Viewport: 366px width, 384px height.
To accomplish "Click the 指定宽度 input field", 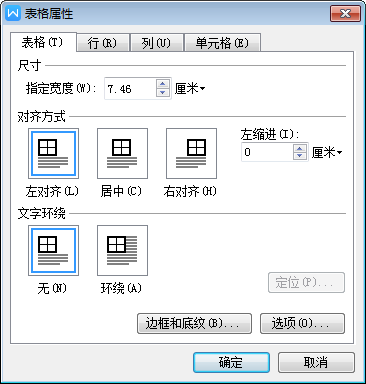I will 130,89.
